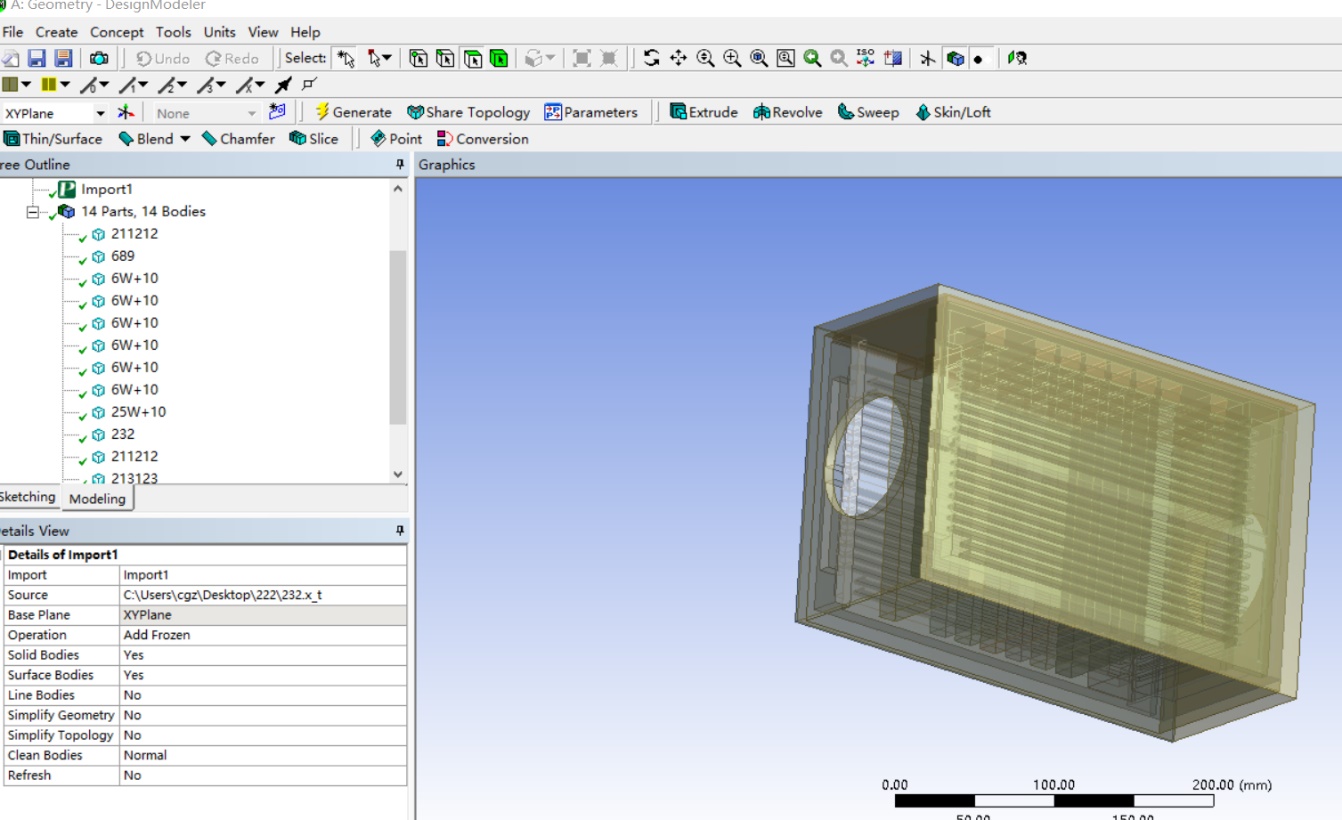
Task: Click the Generate lightning bolt button
Action: click(353, 112)
